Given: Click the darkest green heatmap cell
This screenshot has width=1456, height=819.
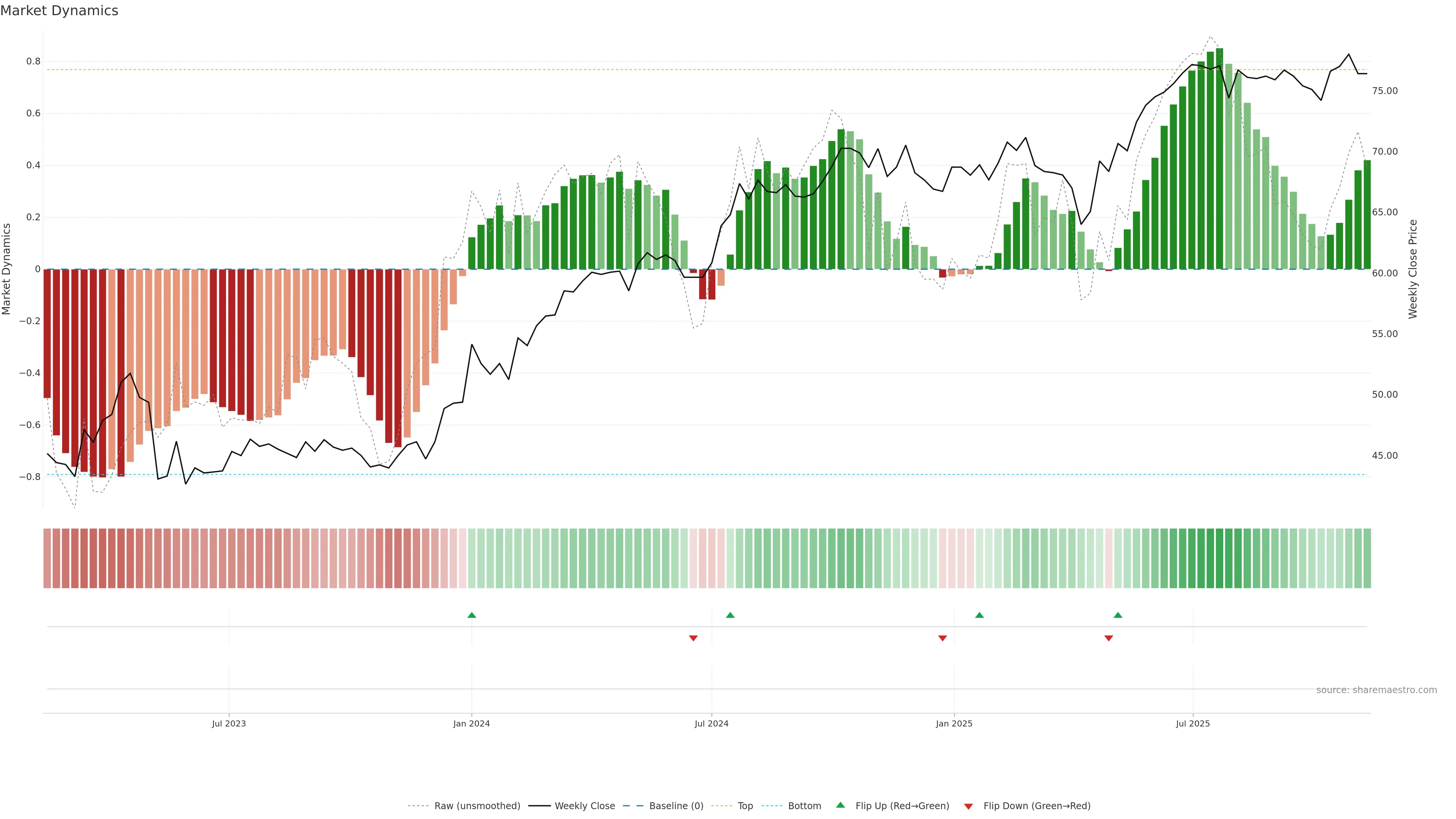Looking at the screenshot, I should pos(1219,558).
